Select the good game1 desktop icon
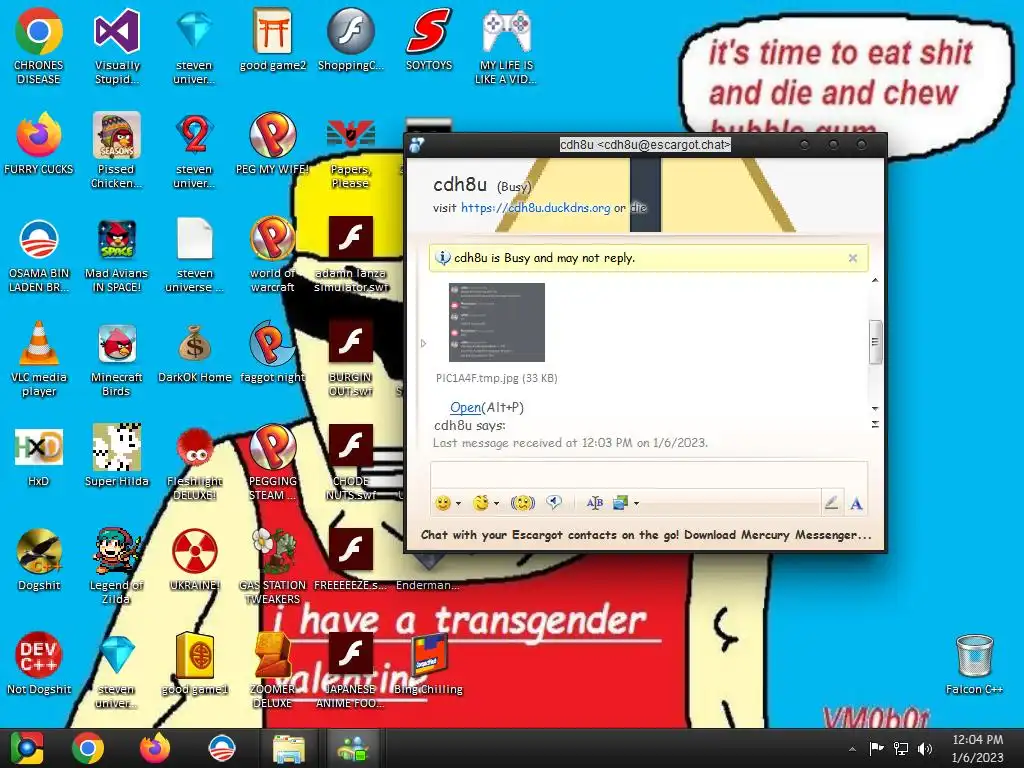The height and width of the screenshot is (768, 1024). coord(195,664)
